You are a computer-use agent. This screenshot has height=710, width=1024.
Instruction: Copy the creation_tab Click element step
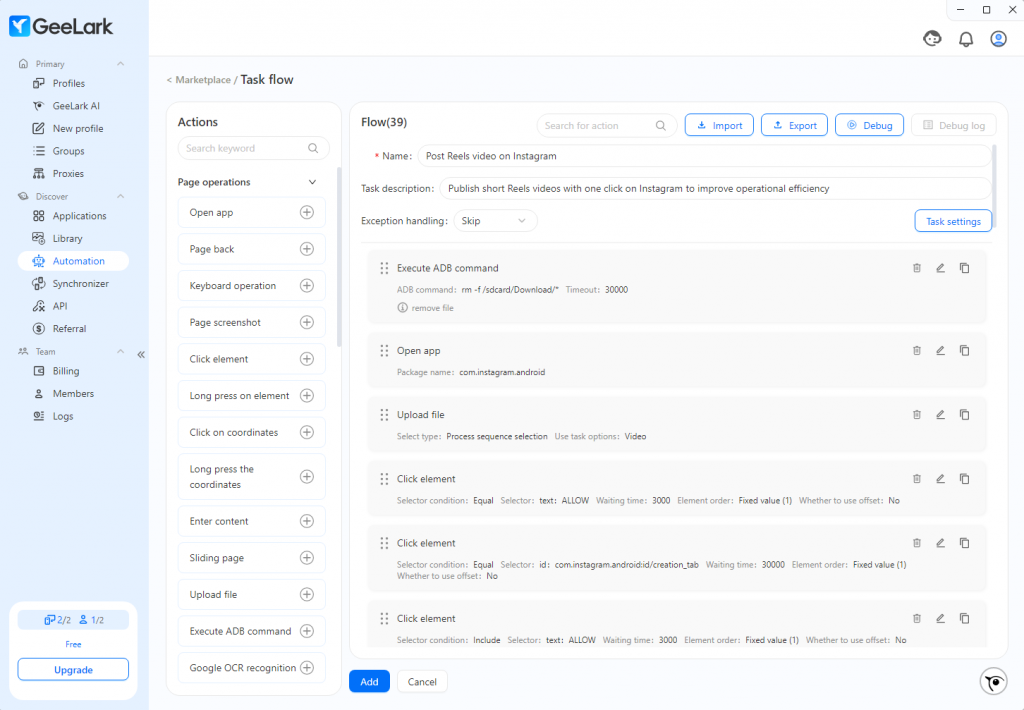[x=964, y=542]
